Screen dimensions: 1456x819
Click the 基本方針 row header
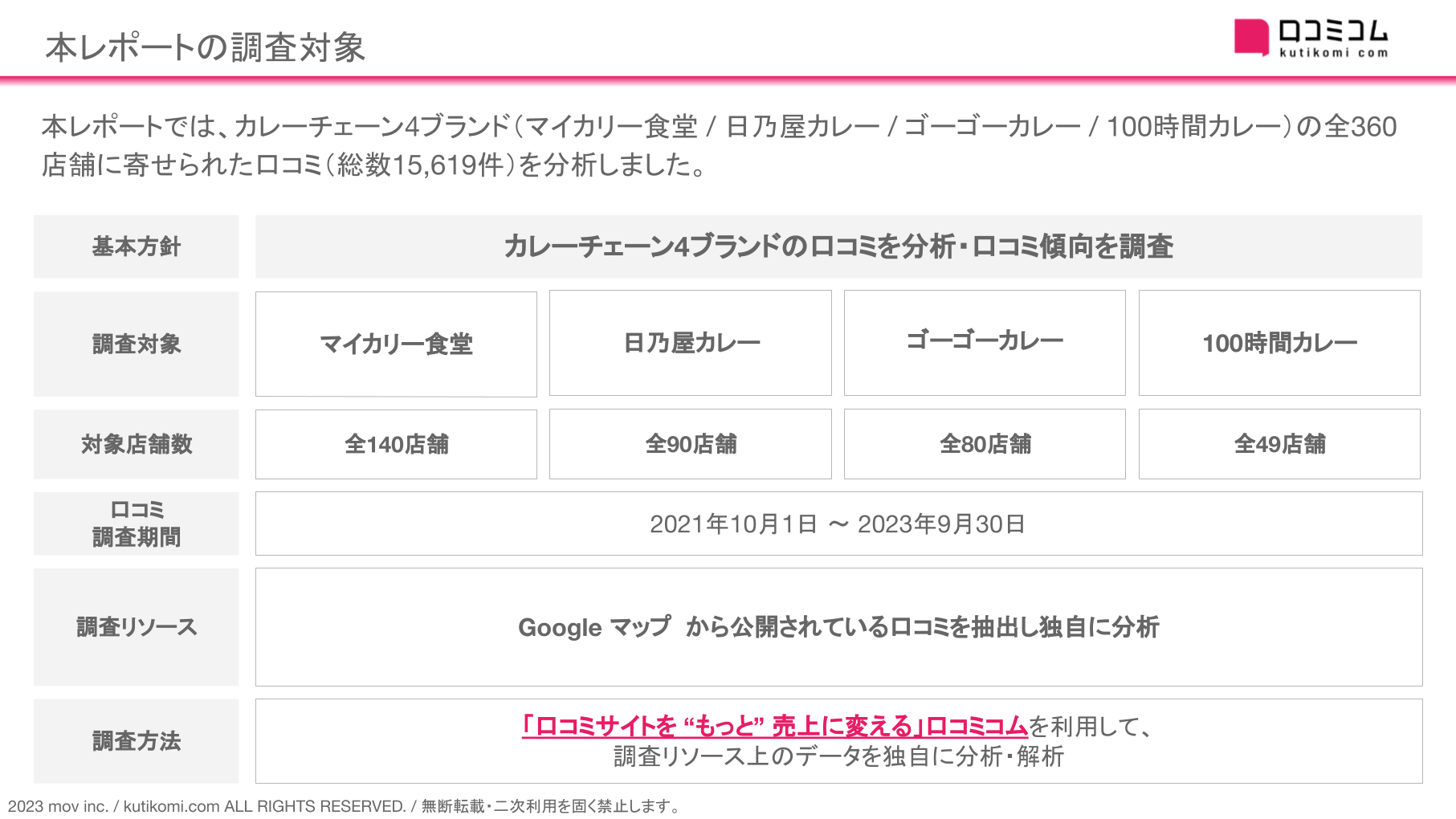(x=137, y=247)
